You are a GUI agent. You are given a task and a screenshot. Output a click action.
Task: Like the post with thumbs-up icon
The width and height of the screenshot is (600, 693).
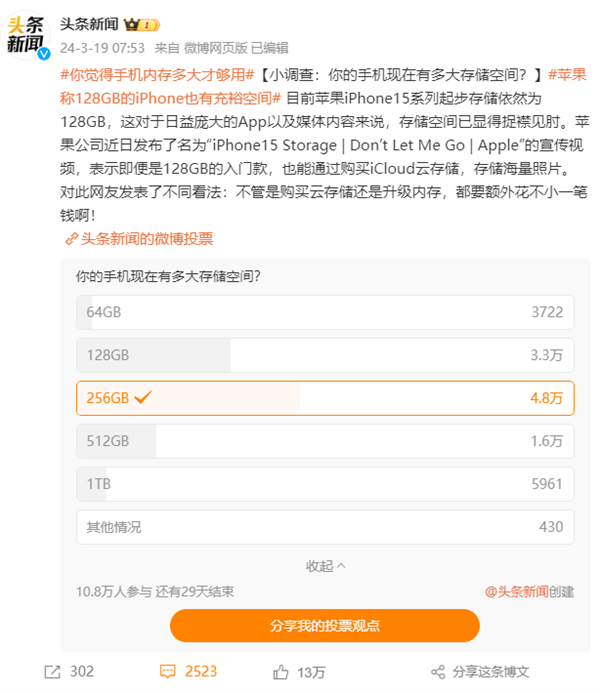point(282,671)
